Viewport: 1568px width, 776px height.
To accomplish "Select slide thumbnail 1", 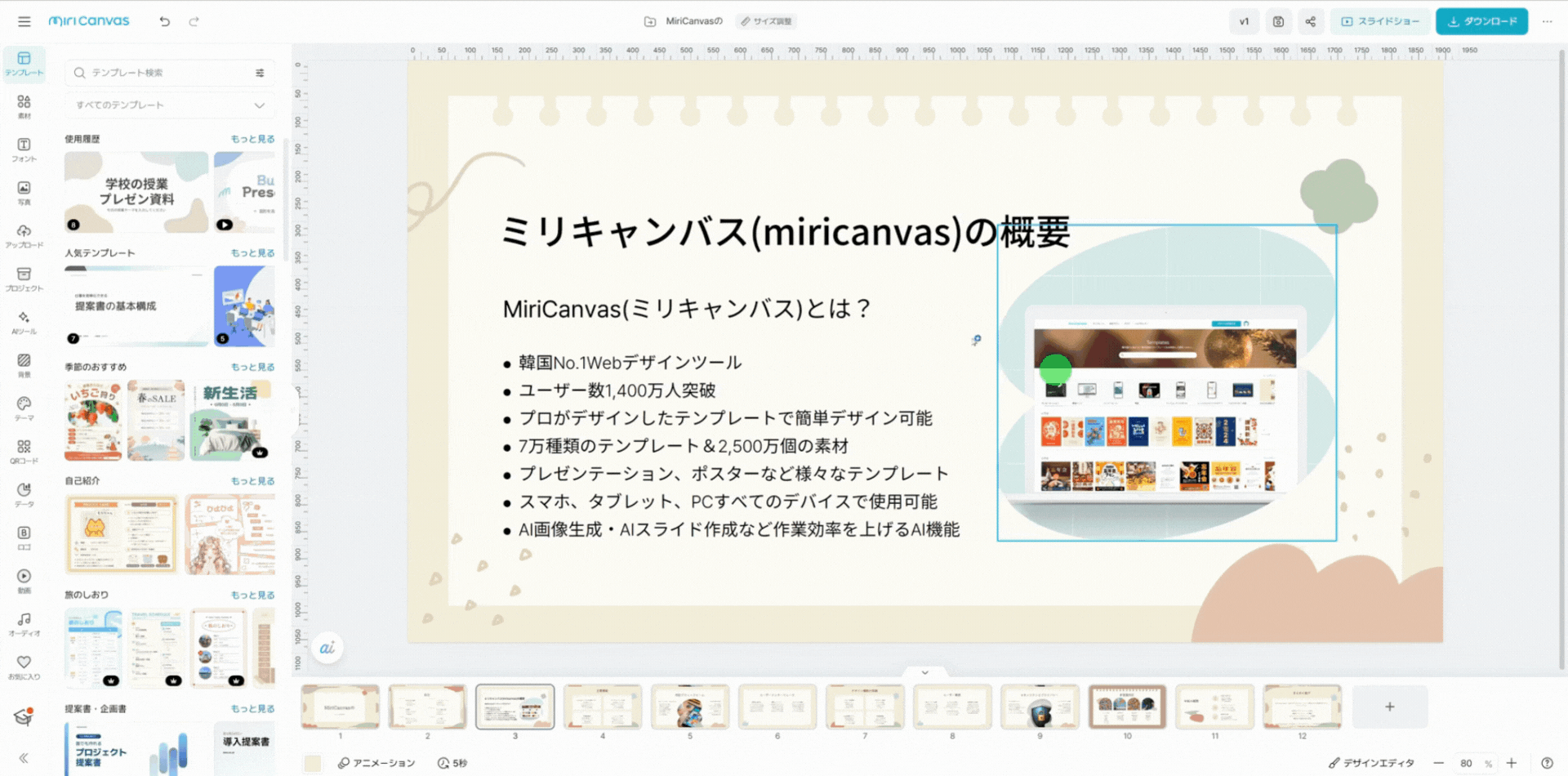I will point(340,707).
